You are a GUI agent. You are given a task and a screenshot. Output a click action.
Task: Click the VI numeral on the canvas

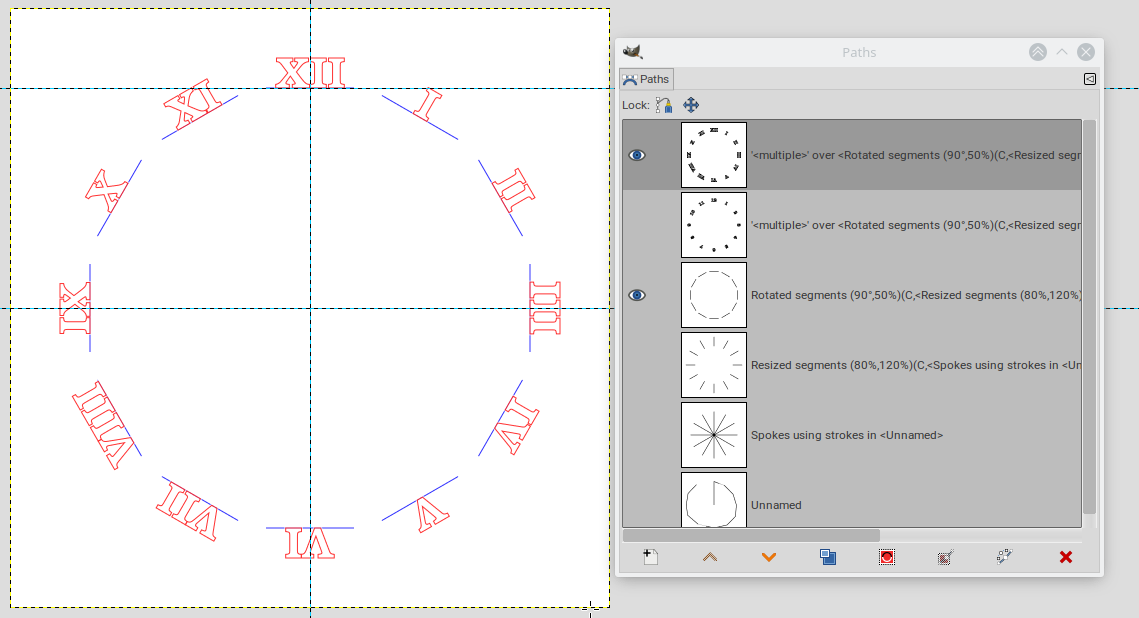[x=310, y=543]
